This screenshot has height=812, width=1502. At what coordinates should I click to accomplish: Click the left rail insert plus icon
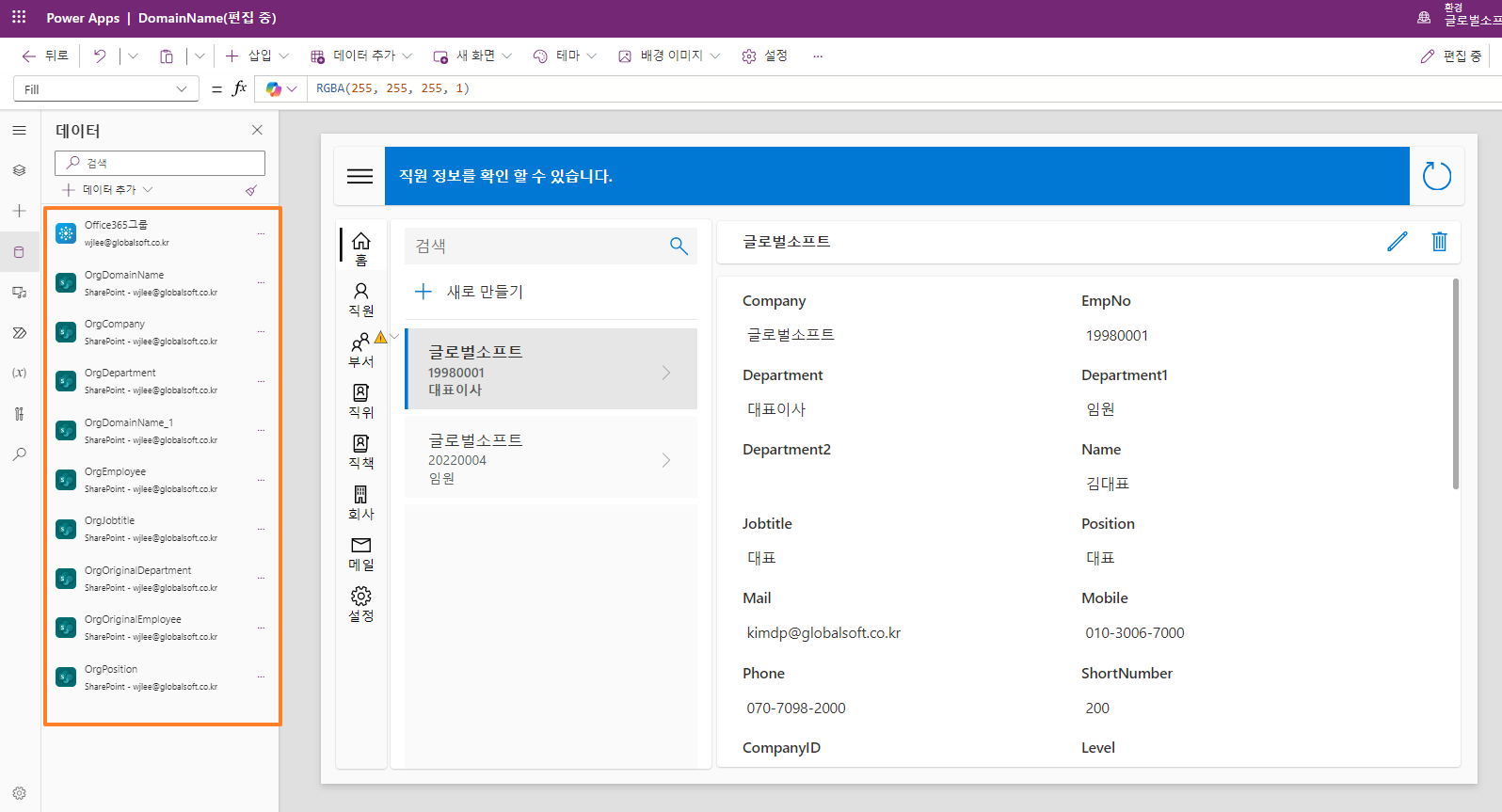point(20,212)
